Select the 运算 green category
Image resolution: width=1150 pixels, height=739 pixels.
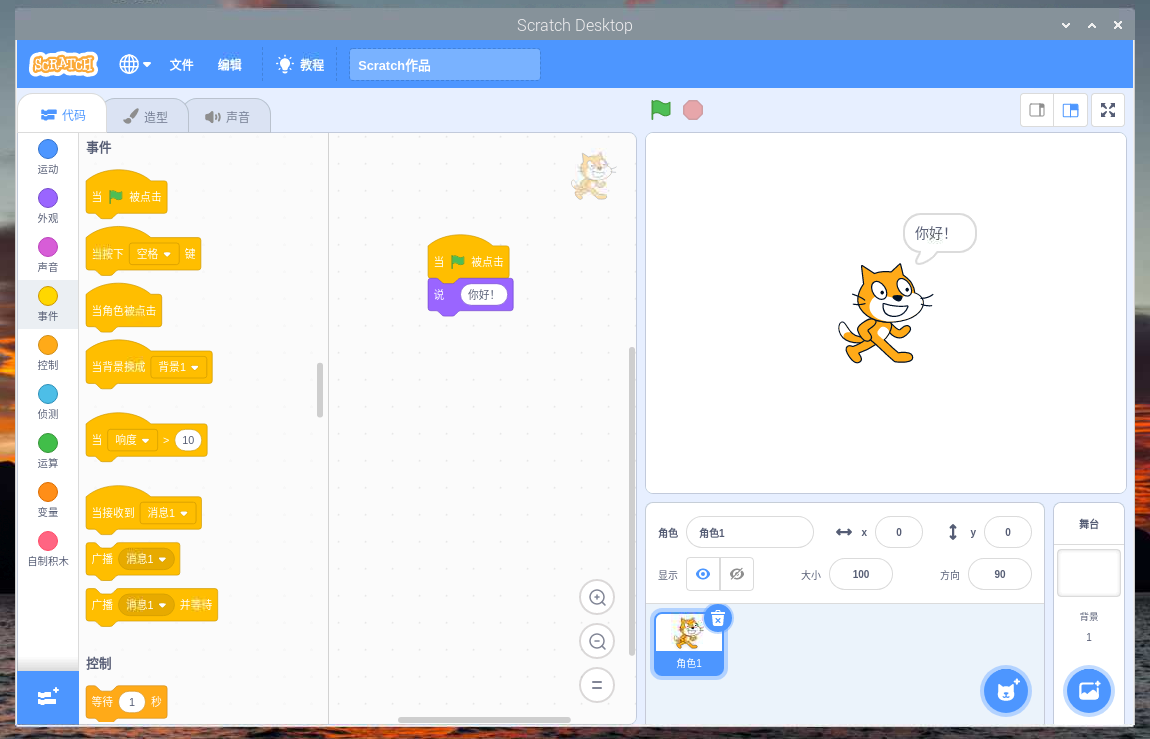(x=48, y=452)
